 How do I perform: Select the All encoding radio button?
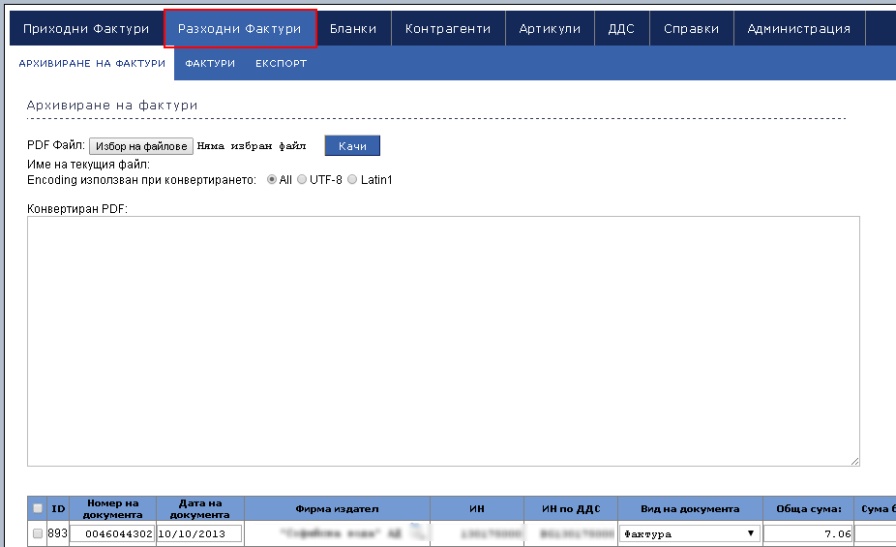(x=272, y=179)
